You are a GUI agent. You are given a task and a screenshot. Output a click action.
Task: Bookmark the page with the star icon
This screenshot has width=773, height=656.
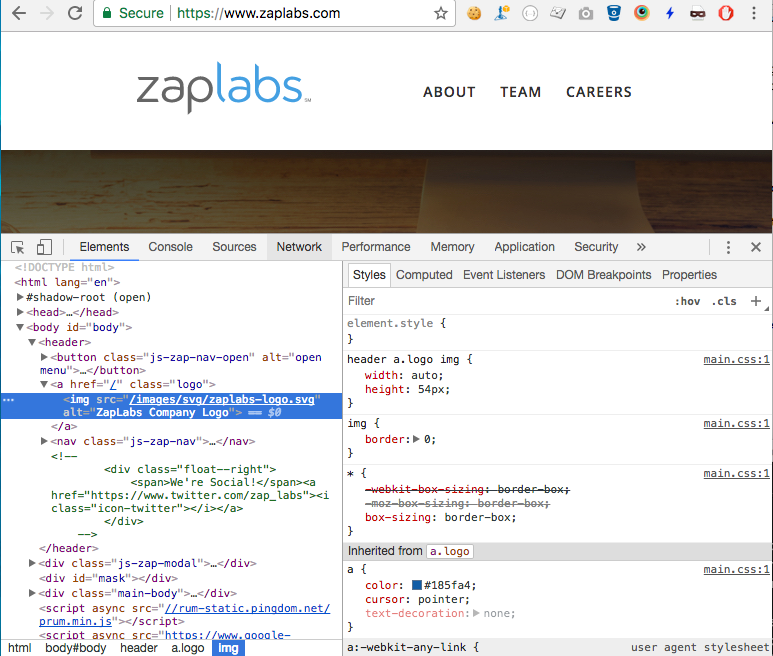(x=441, y=13)
